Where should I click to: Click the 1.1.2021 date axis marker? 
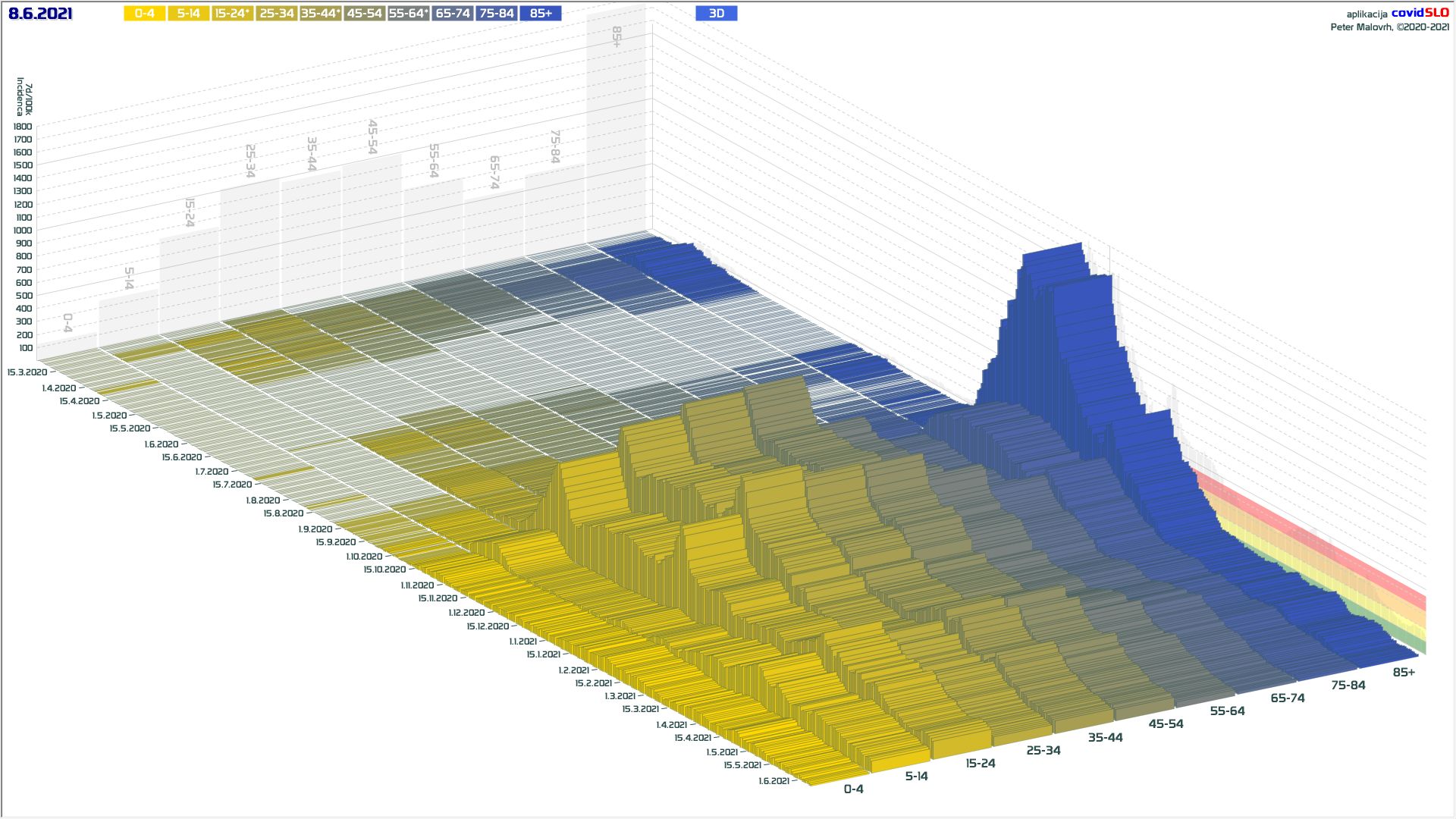(523, 642)
